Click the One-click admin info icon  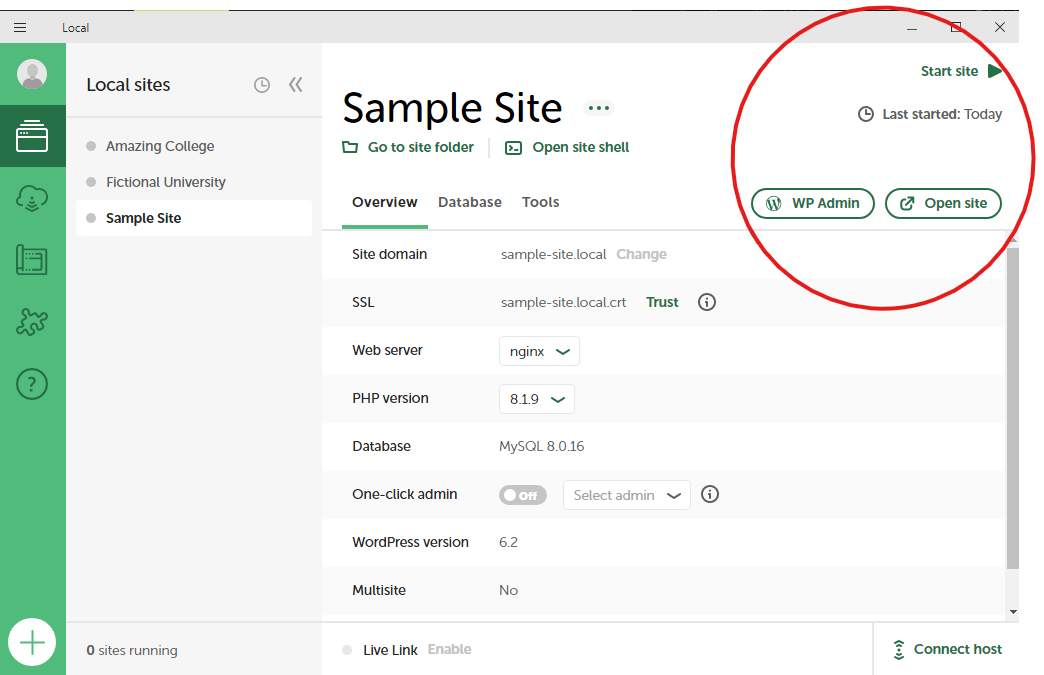click(x=710, y=495)
